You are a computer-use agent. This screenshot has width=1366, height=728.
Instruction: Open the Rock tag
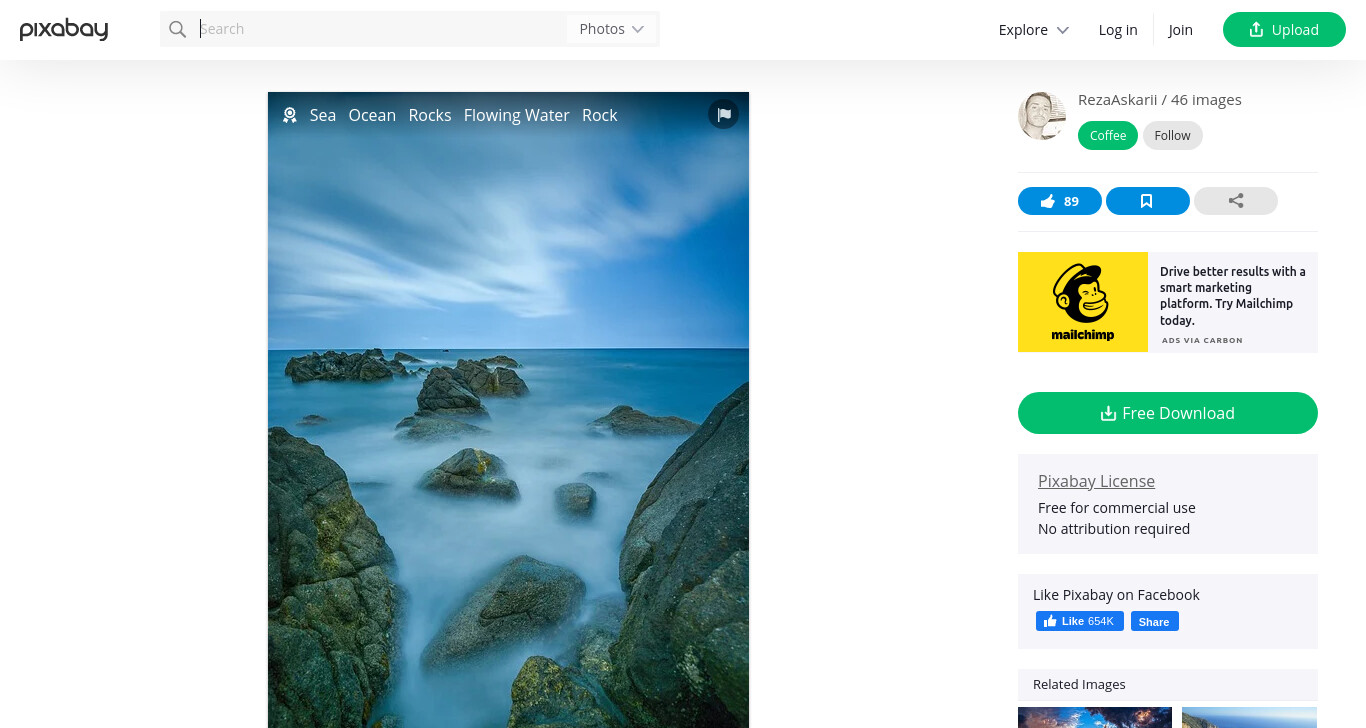point(600,115)
